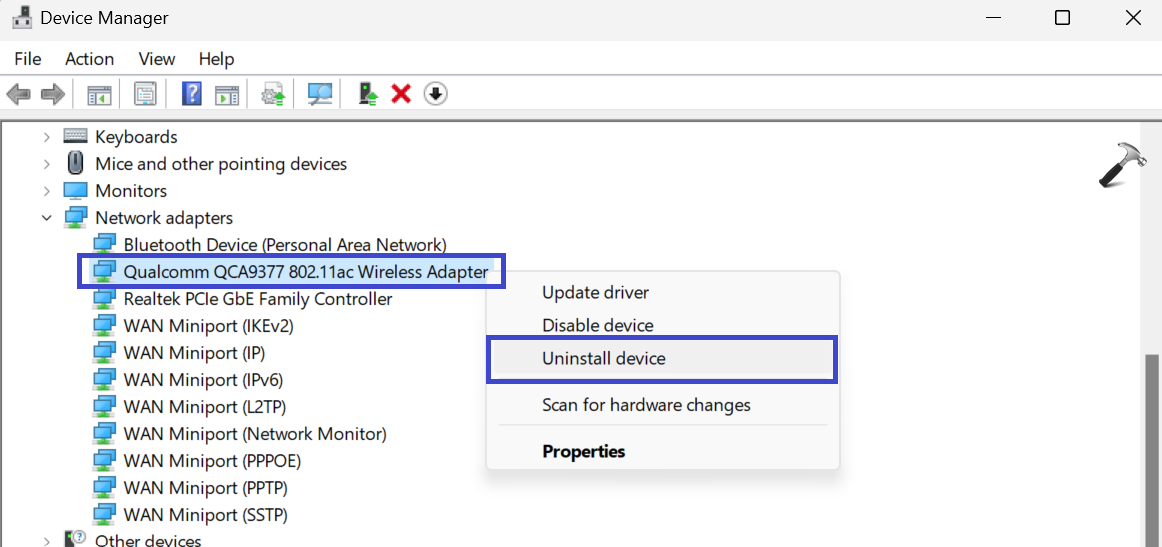Click the vertical scrollbar thumb
This screenshot has width=1162, height=547.
pyautogui.click(x=1152, y=450)
